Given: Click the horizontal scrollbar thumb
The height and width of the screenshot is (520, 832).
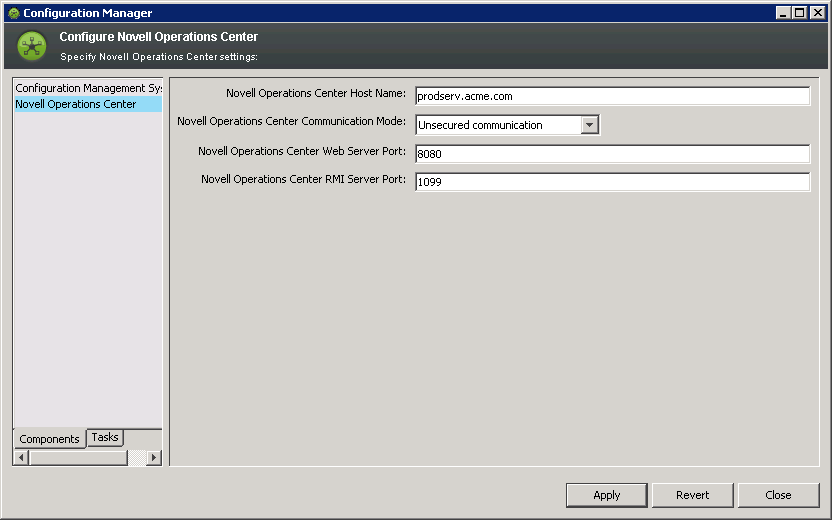Looking at the screenshot, I should [x=78, y=457].
